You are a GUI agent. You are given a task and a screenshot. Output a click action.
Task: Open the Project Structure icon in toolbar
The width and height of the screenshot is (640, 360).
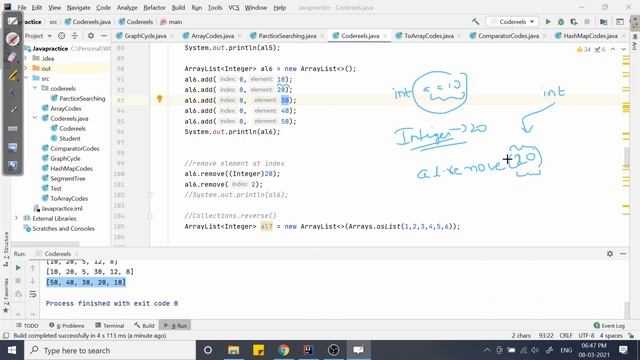[x=604, y=22]
